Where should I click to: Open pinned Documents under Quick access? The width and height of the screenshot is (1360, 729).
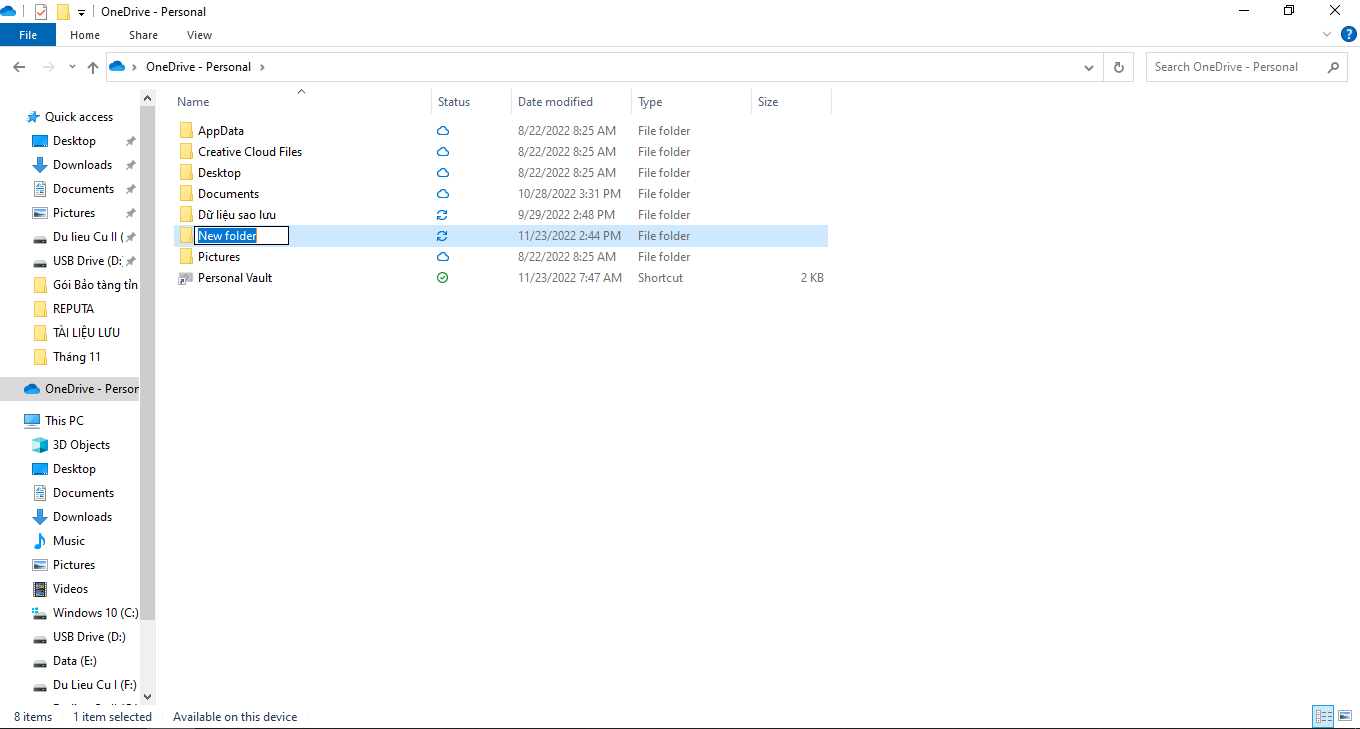click(83, 189)
